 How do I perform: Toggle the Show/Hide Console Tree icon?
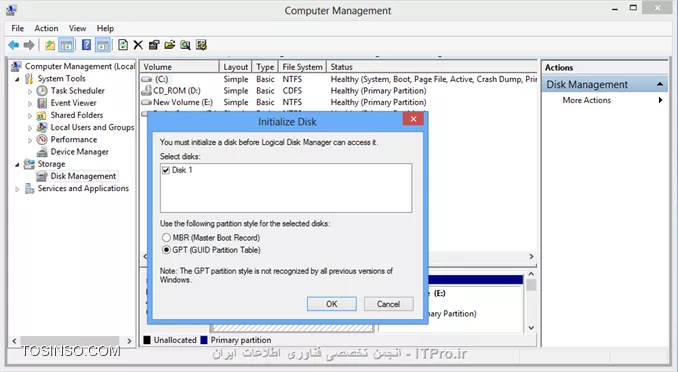[x=66, y=45]
